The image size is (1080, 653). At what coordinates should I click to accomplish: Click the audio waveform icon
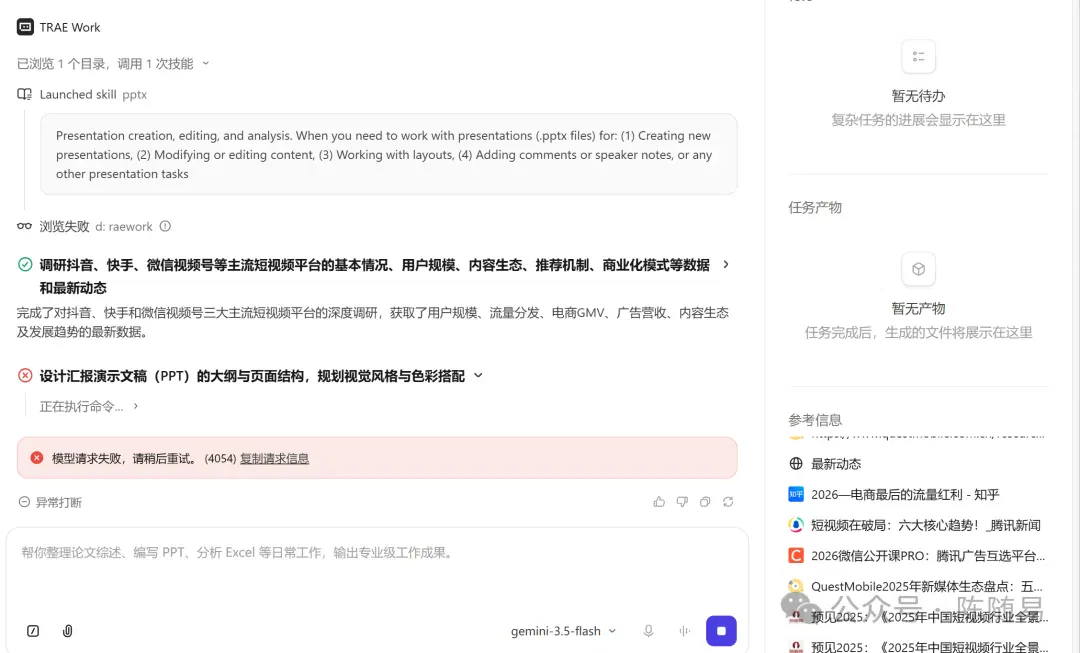pos(684,631)
